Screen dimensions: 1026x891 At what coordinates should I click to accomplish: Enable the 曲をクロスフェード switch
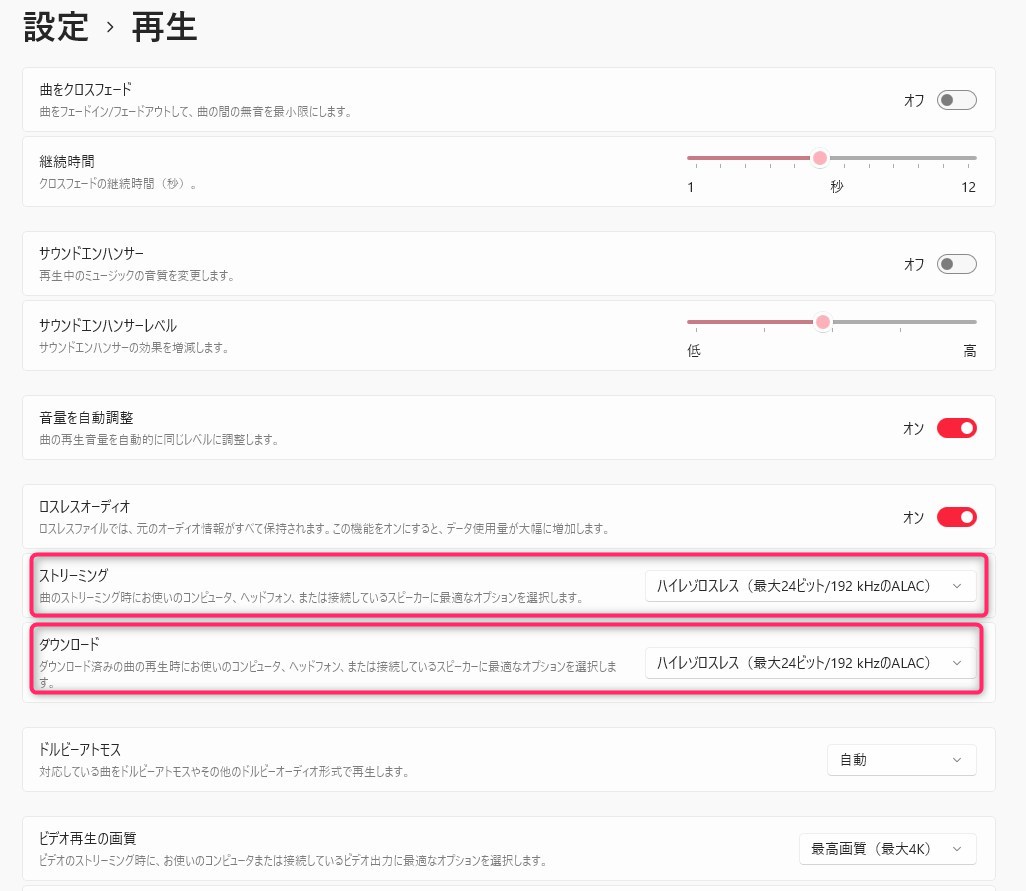pyautogui.click(x=956, y=100)
